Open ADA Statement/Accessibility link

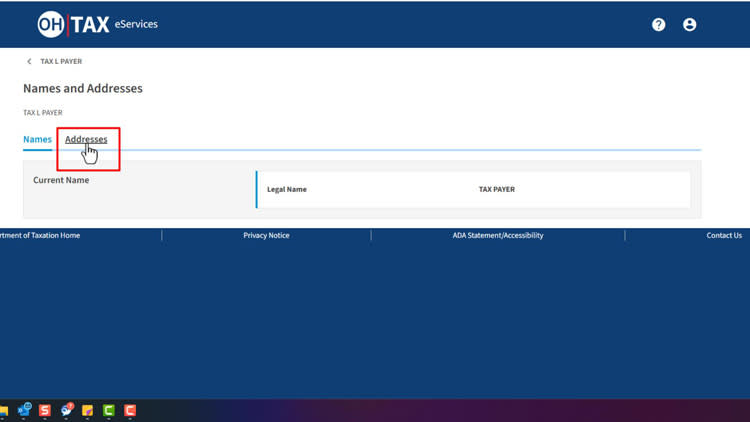[498, 236]
